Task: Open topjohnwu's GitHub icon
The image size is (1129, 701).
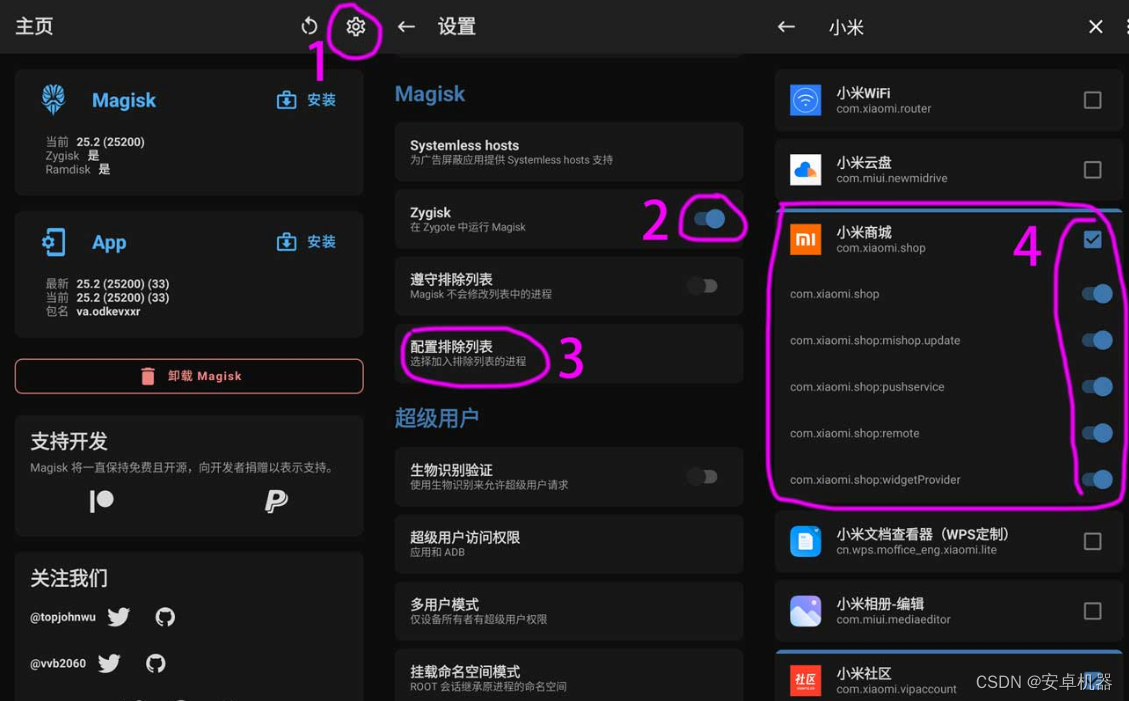Action: click(165, 617)
